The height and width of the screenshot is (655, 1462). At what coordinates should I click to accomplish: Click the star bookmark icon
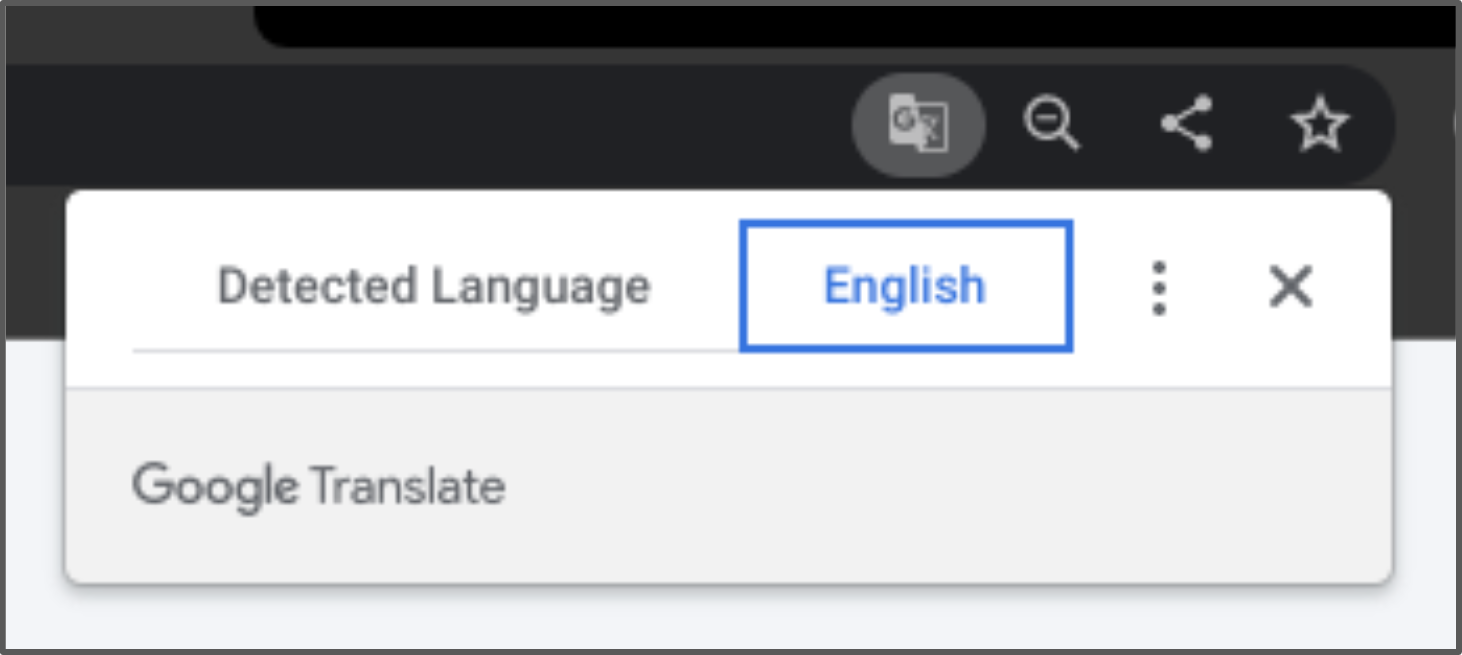pos(1319,124)
